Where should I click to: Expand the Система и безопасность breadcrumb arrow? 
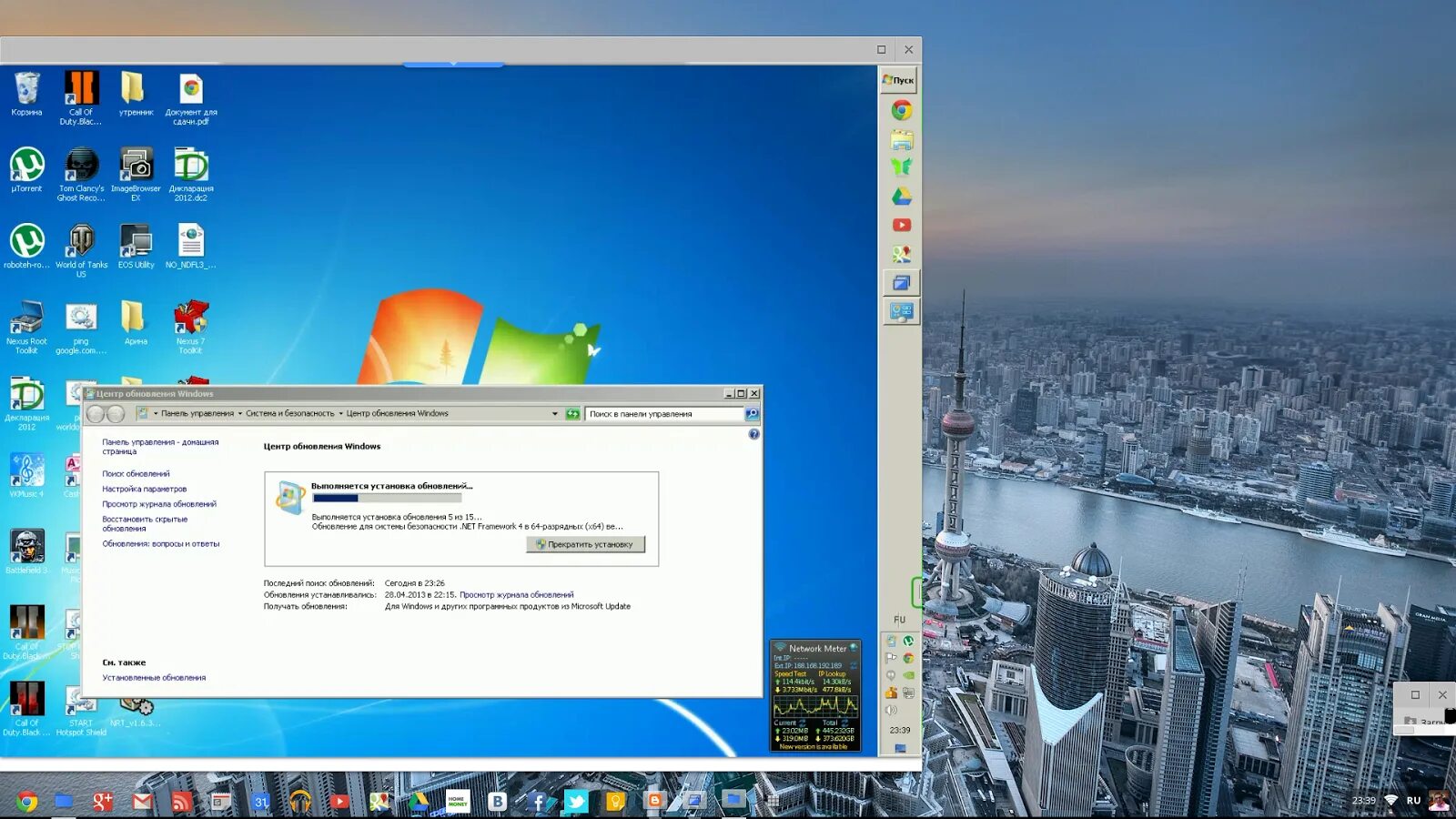[341, 414]
